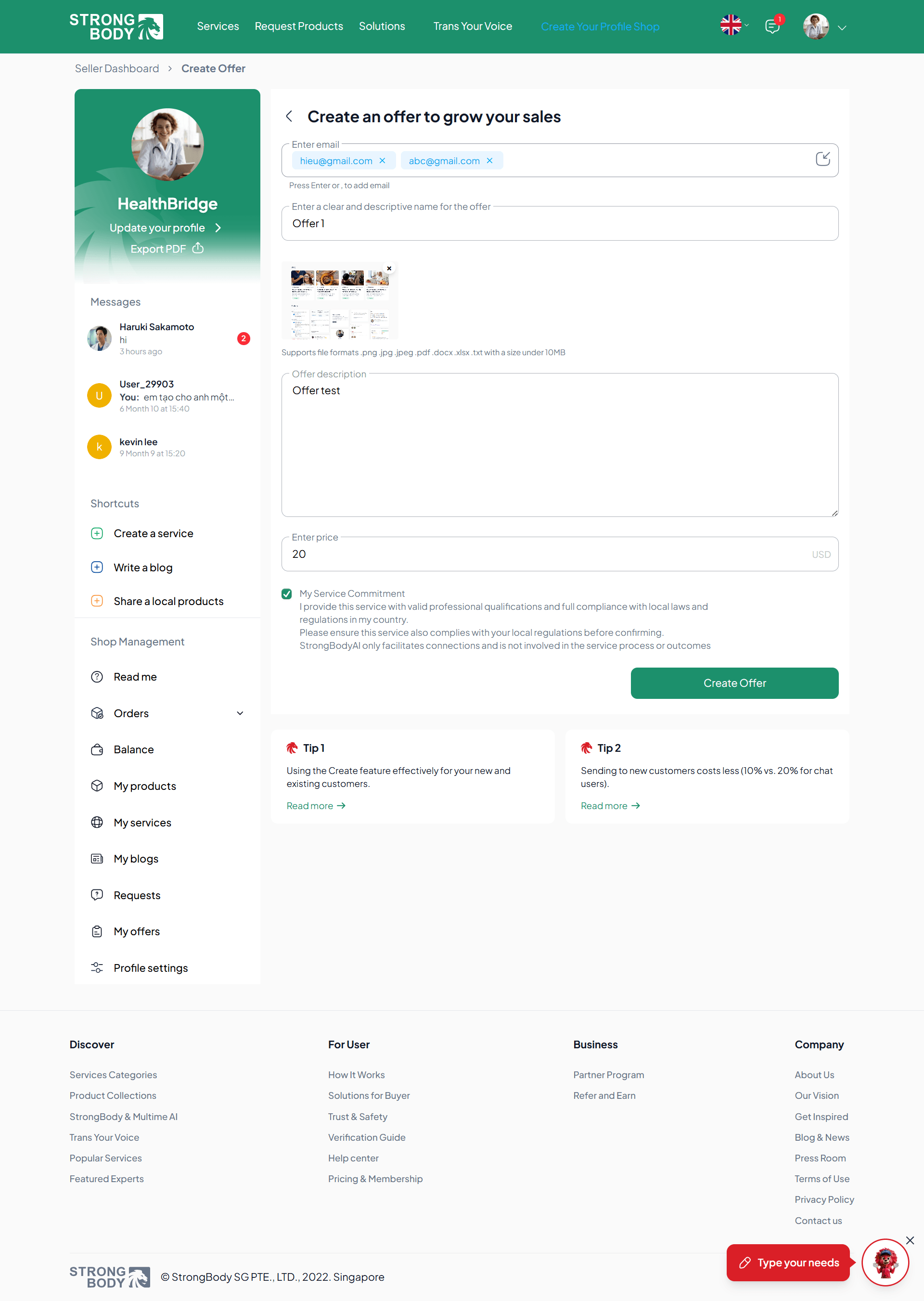Uncheck the My Service Commitment checkbox
Viewport: 924px width, 1301px height.
click(x=287, y=594)
